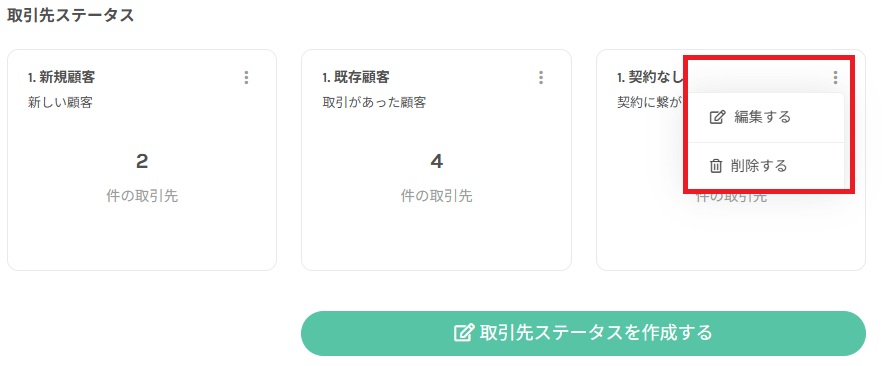Click the pencil icon in the create button

[x=464, y=332]
